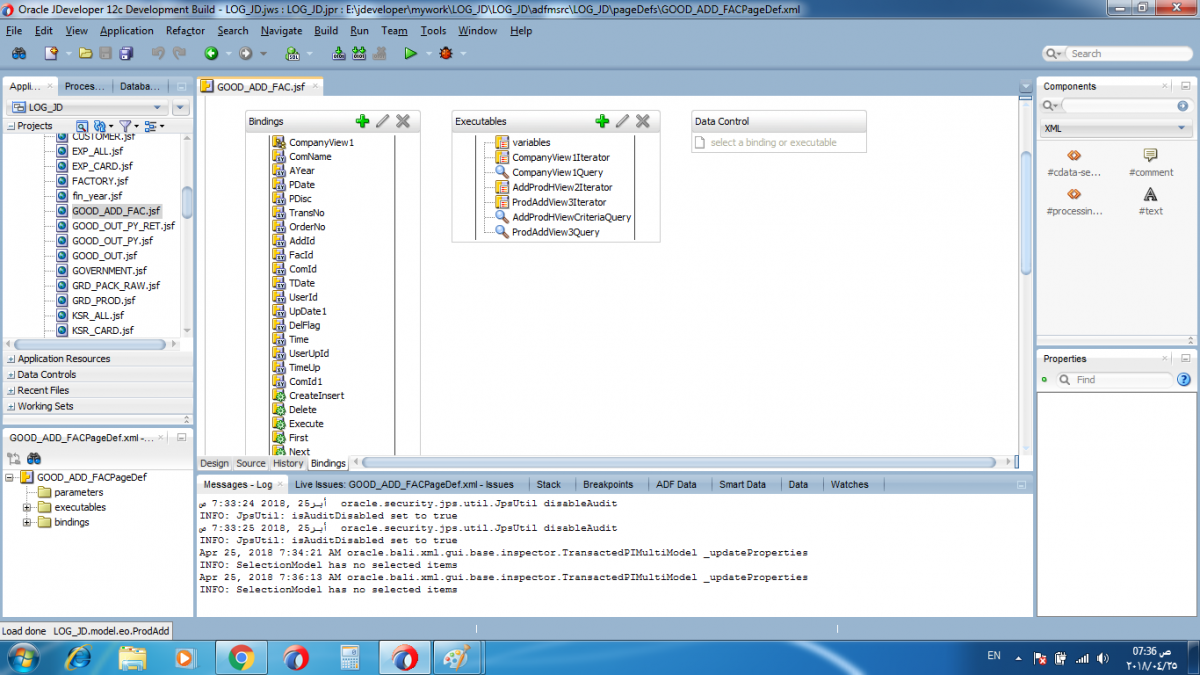
Task: Switch to the Source editor tab
Action: (x=250, y=463)
